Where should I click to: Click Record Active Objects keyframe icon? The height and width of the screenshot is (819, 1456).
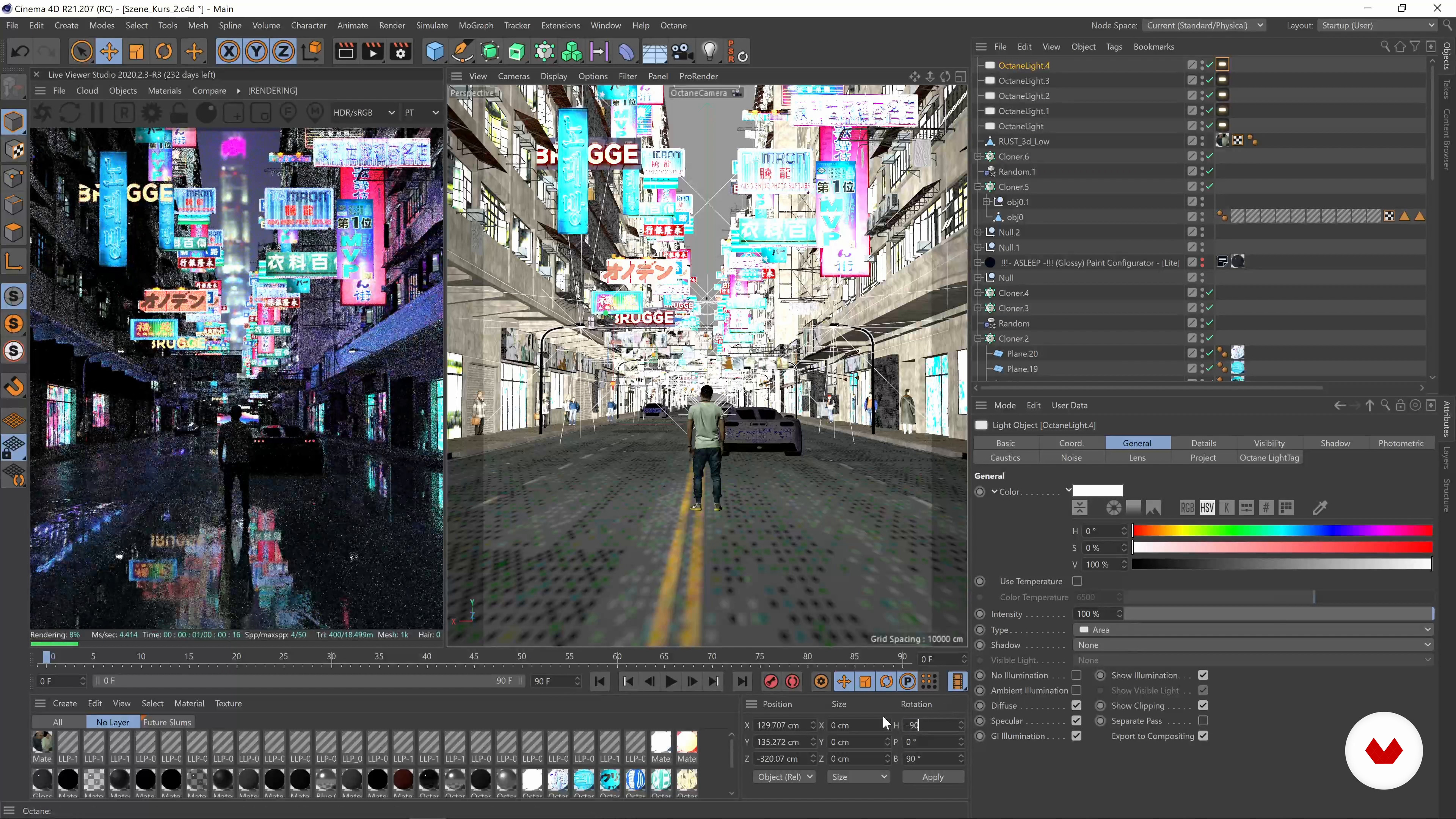click(771, 682)
